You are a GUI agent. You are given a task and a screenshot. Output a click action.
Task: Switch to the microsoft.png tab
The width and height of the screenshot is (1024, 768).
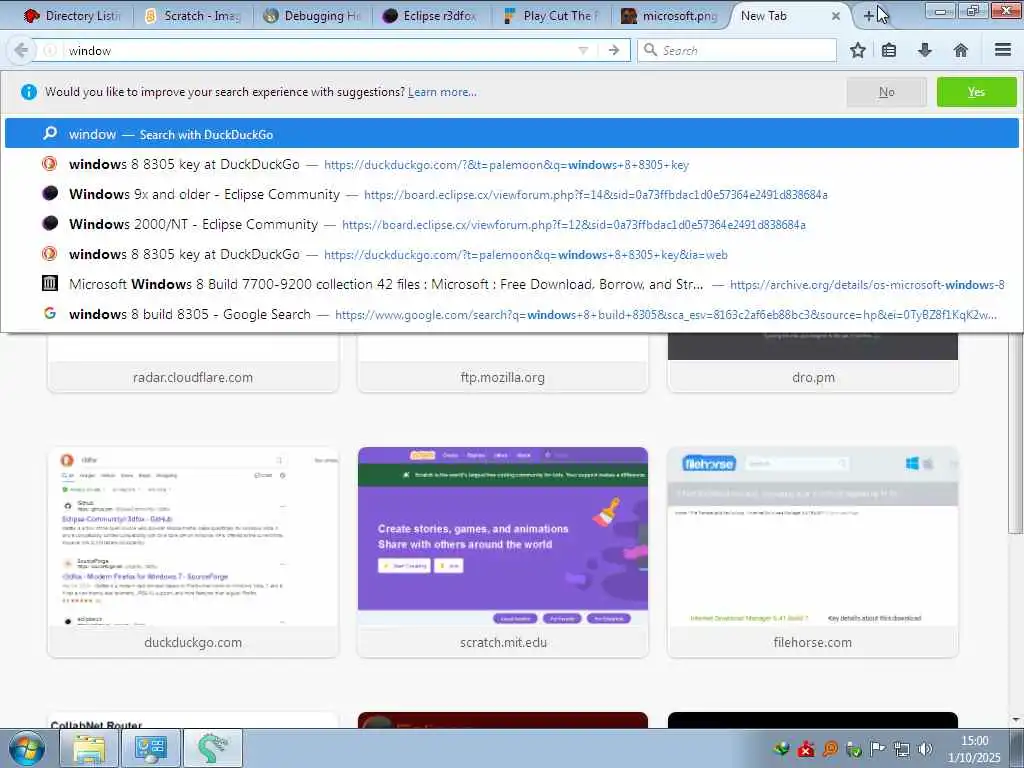coord(671,16)
